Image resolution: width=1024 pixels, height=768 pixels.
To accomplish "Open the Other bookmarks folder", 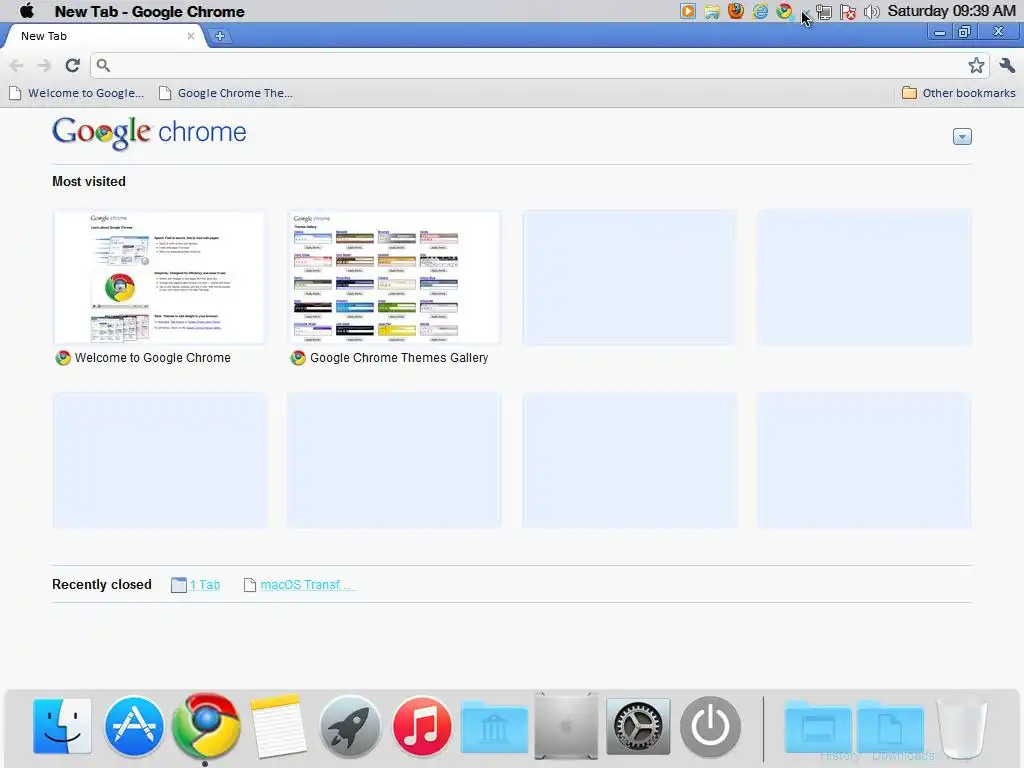I will point(959,93).
